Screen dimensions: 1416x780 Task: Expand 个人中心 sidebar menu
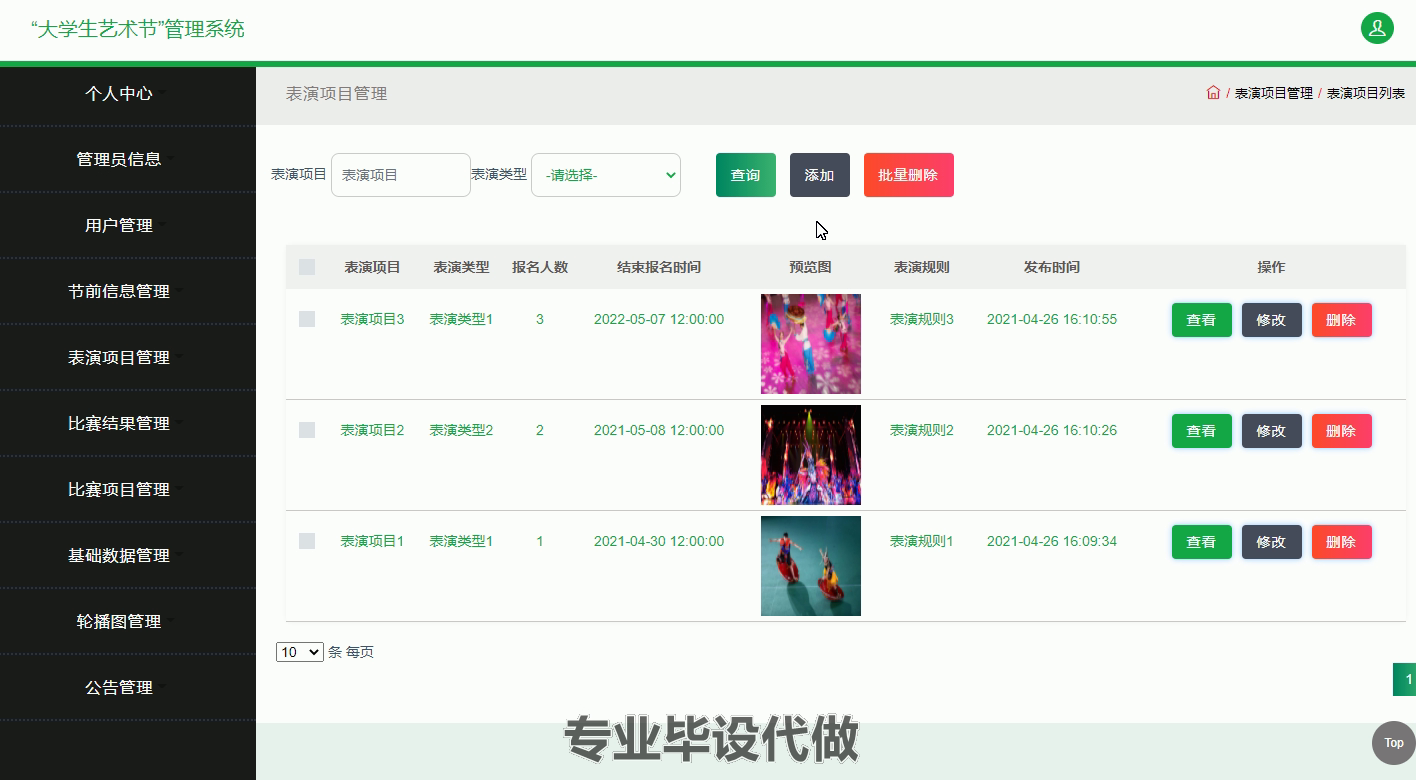point(119,93)
